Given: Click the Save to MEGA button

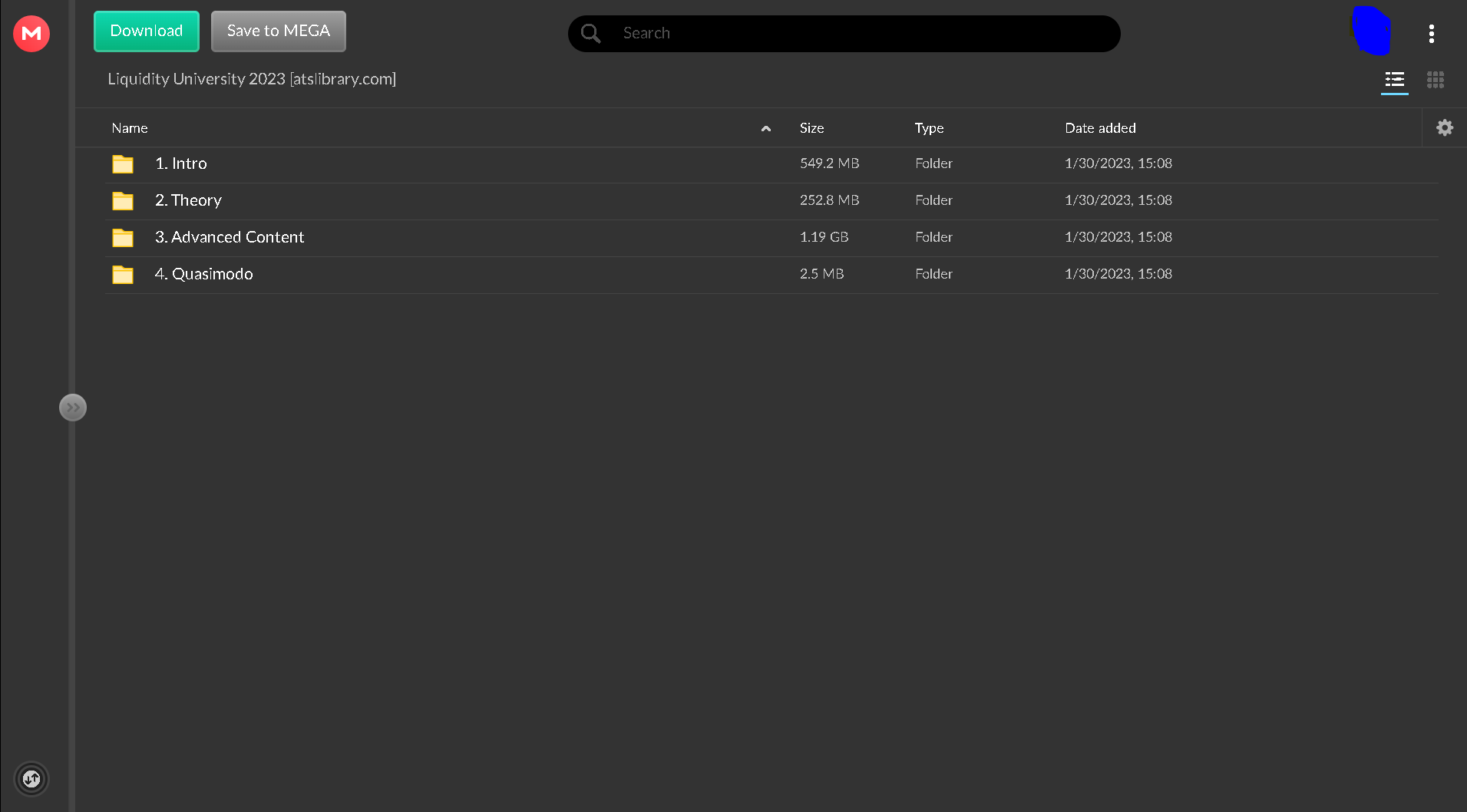Looking at the screenshot, I should (278, 31).
